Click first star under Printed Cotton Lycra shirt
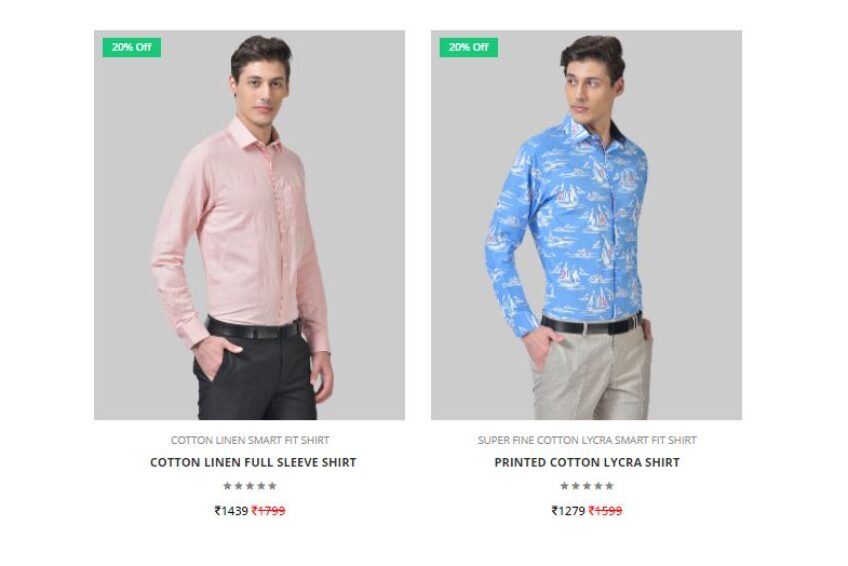848x566 pixels. point(564,485)
